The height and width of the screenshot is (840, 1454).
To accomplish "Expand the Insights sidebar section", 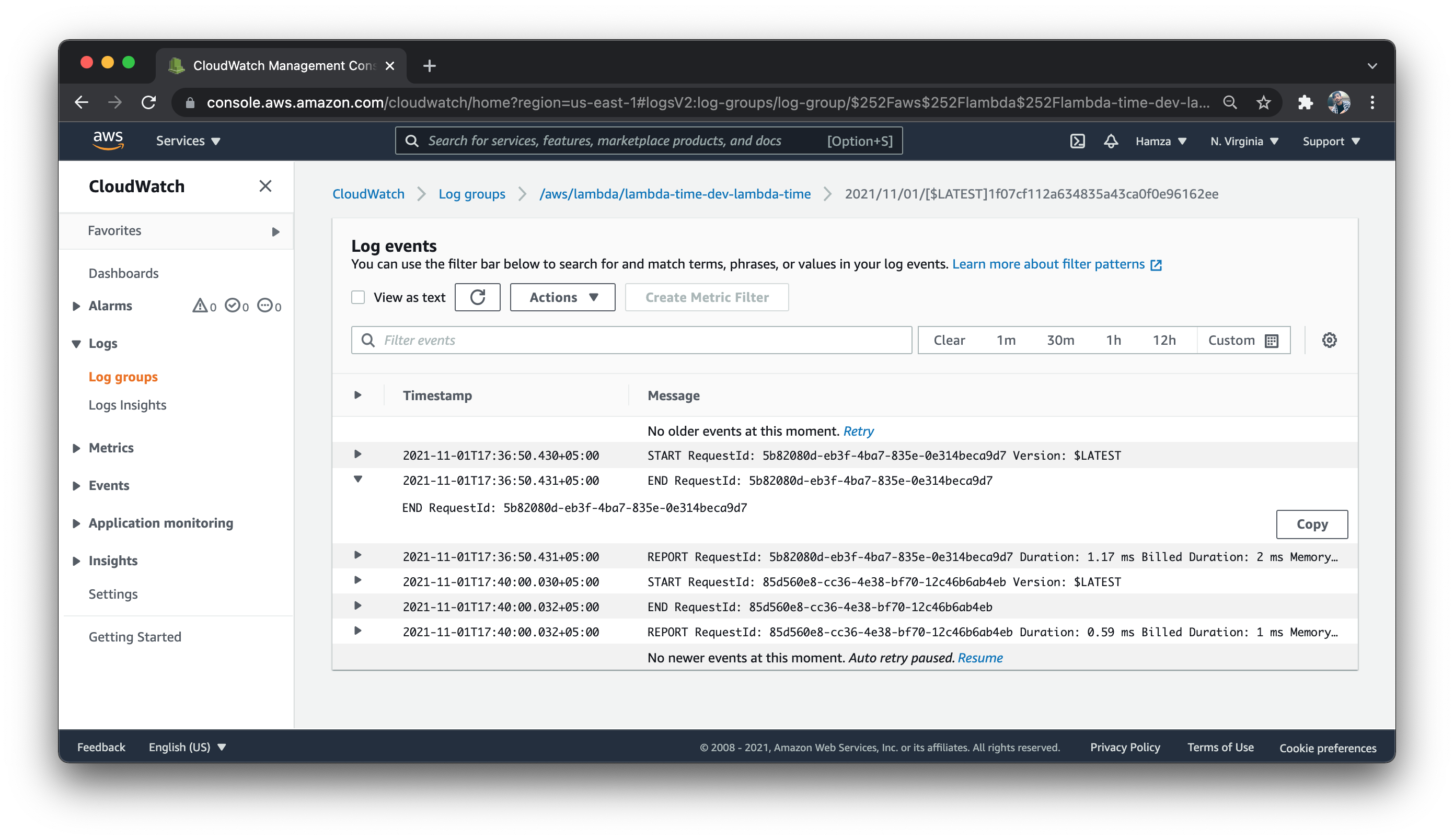I will pyautogui.click(x=76, y=561).
